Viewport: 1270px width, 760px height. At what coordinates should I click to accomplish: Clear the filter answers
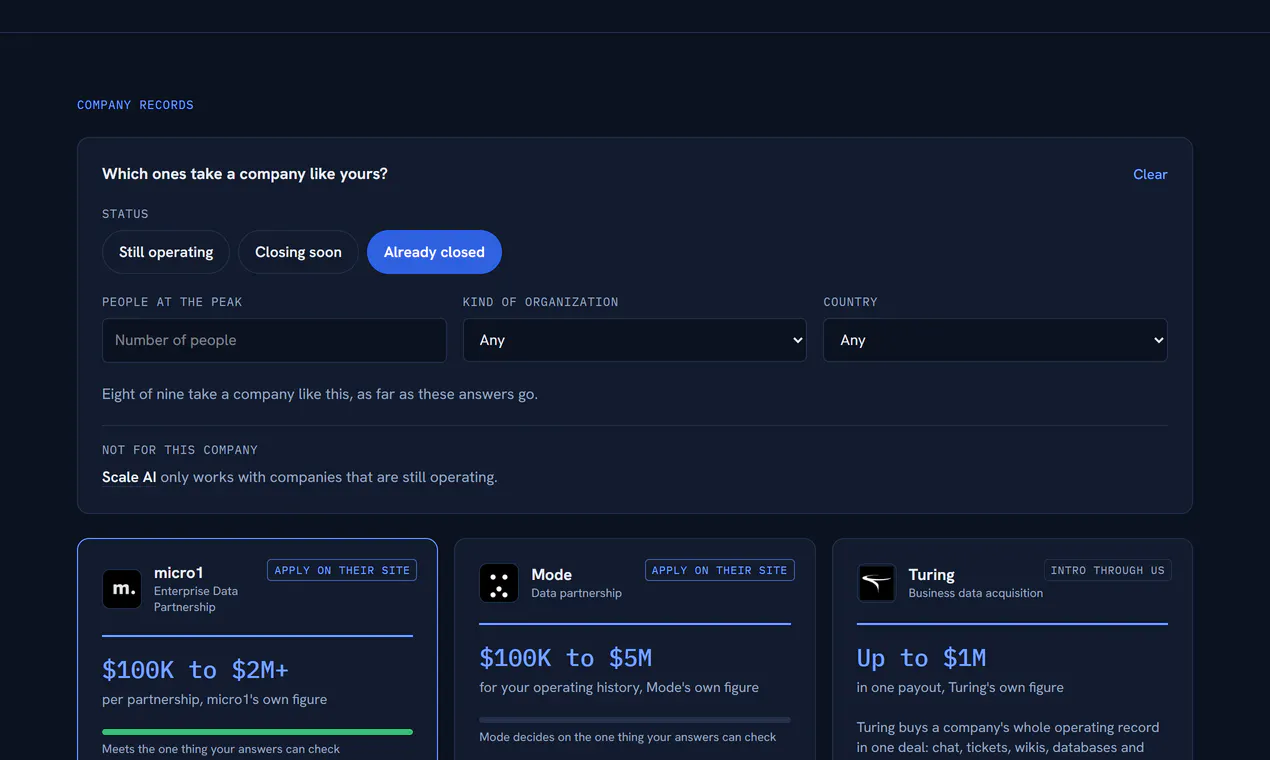click(x=1150, y=174)
